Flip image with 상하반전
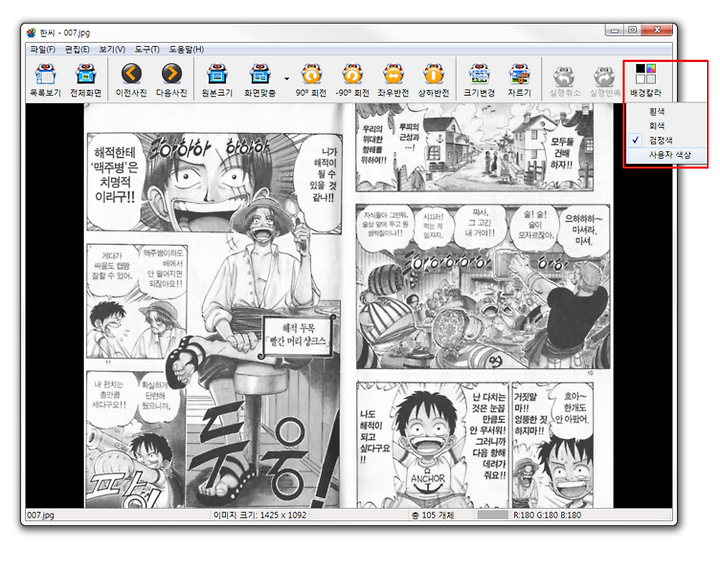This screenshot has height=570, width=720. (433, 80)
